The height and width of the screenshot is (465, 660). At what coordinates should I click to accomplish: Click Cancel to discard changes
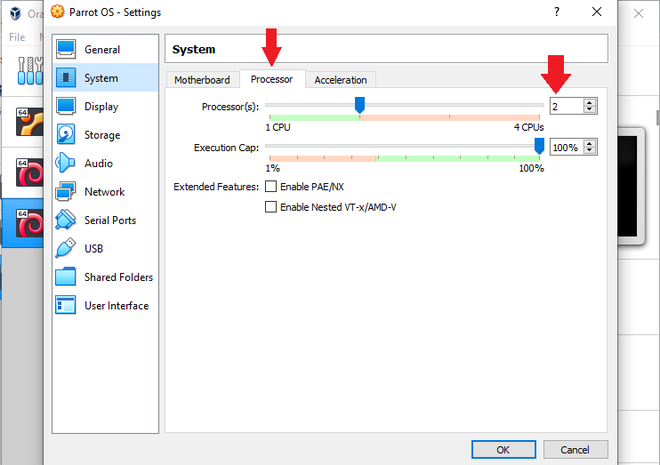pyautogui.click(x=575, y=450)
